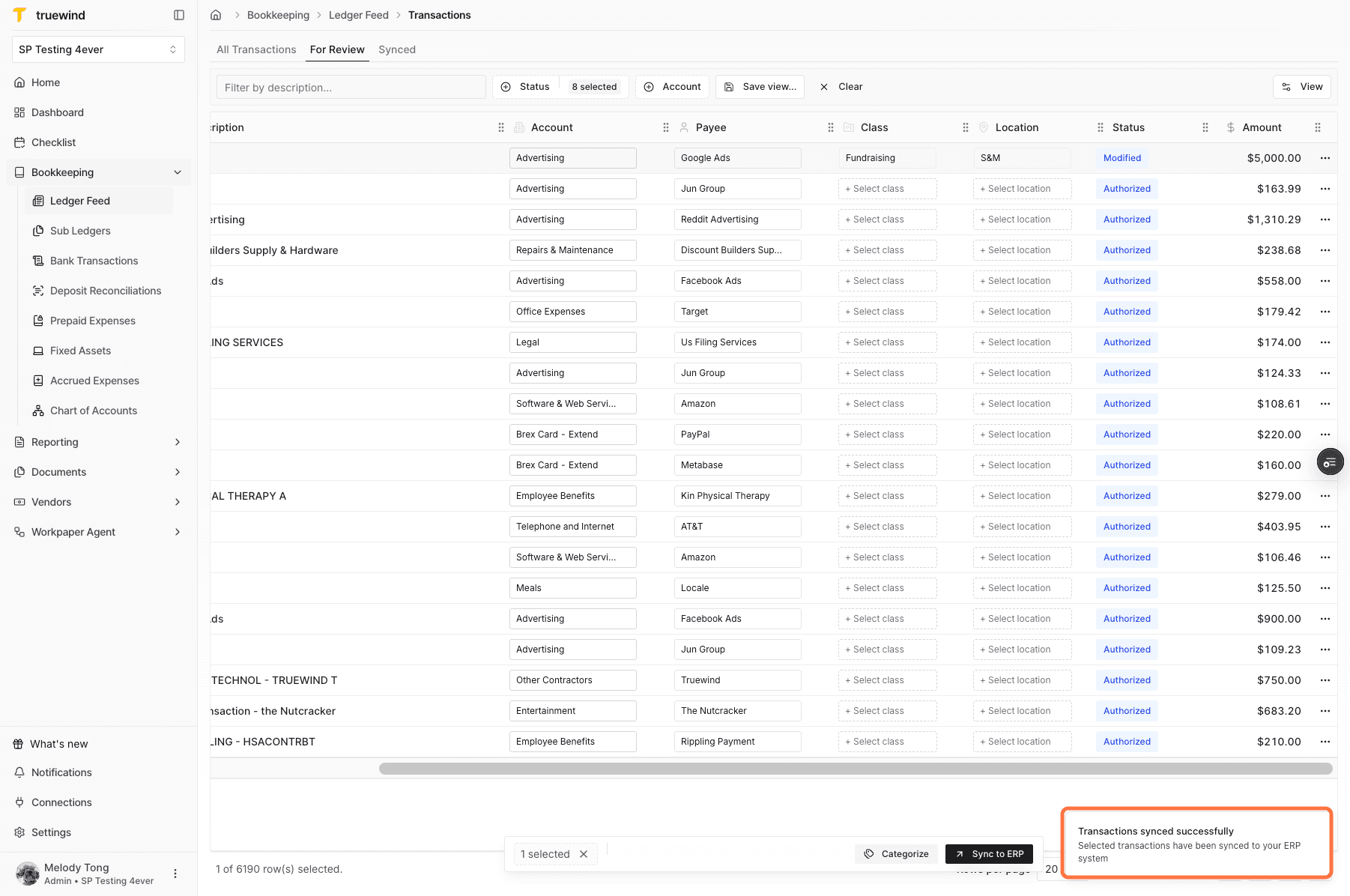Clear selection with the X icon

(584, 854)
